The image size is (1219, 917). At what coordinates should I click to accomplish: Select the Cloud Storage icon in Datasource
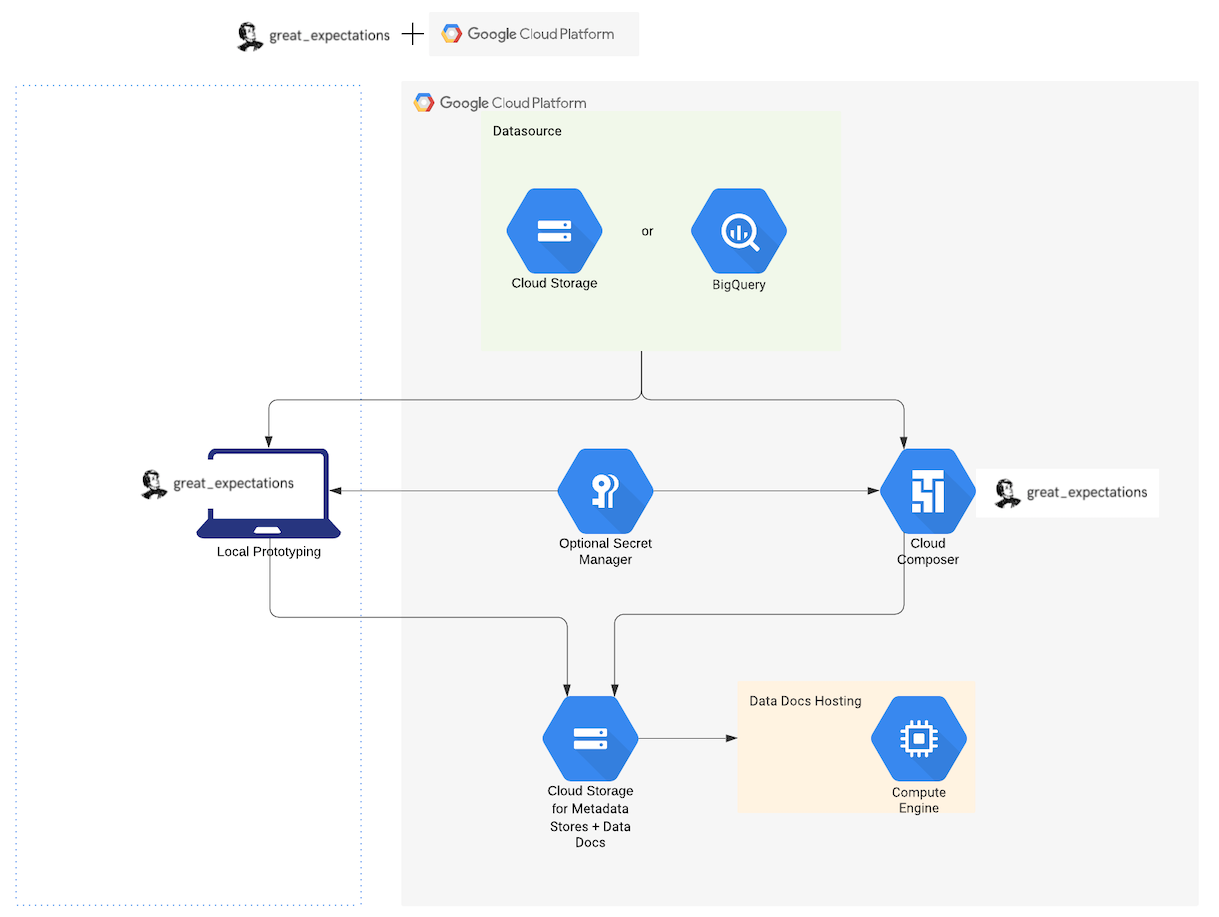tap(554, 231)
